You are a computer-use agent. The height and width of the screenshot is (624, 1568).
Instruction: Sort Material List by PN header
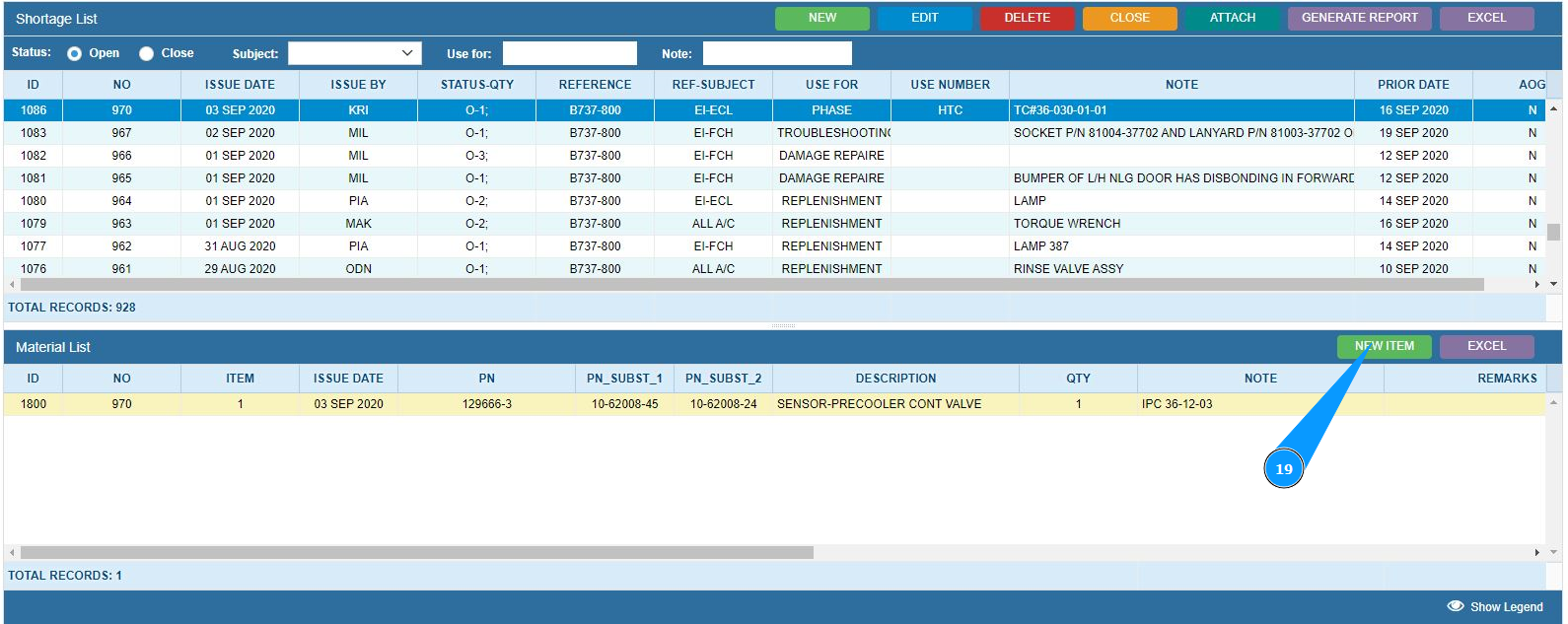coord(486,379)
